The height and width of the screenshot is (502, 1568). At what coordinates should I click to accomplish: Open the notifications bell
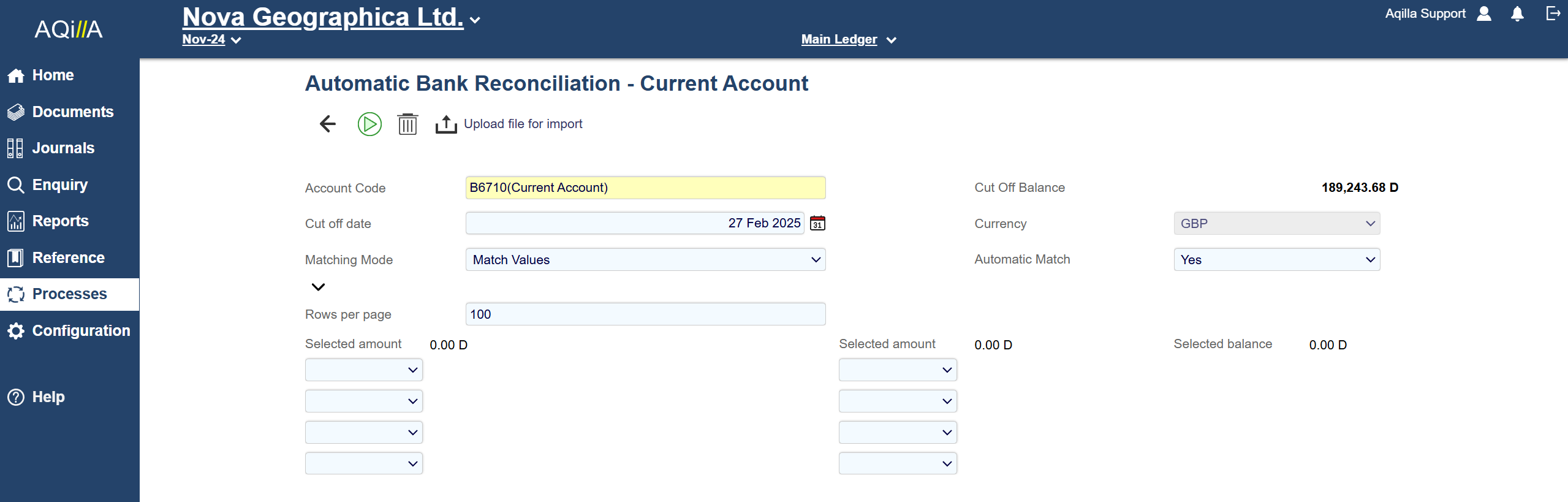[x=1517, y=13]
